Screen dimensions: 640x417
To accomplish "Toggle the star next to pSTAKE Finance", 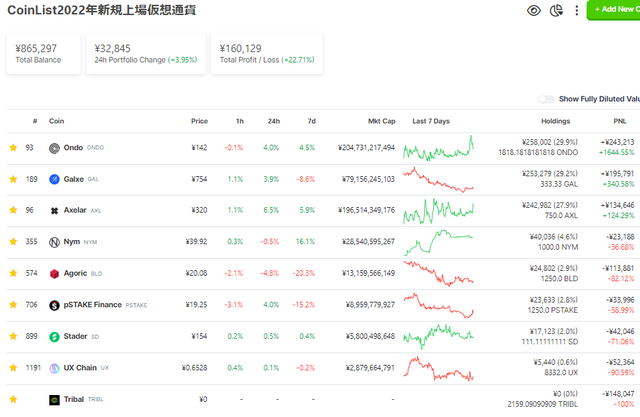I will tap(13, 304).
